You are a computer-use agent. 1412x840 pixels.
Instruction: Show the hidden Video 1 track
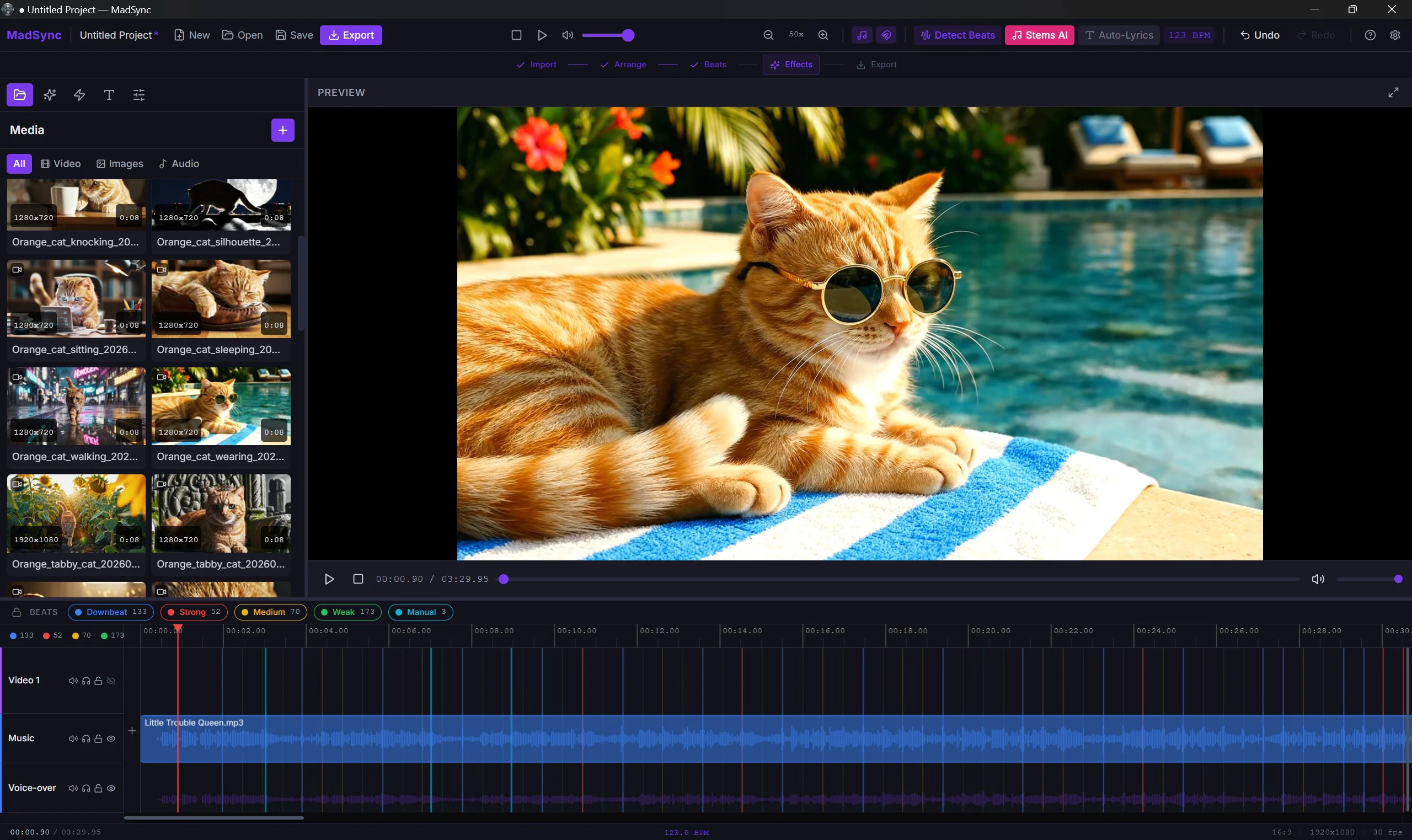(111, 681)
